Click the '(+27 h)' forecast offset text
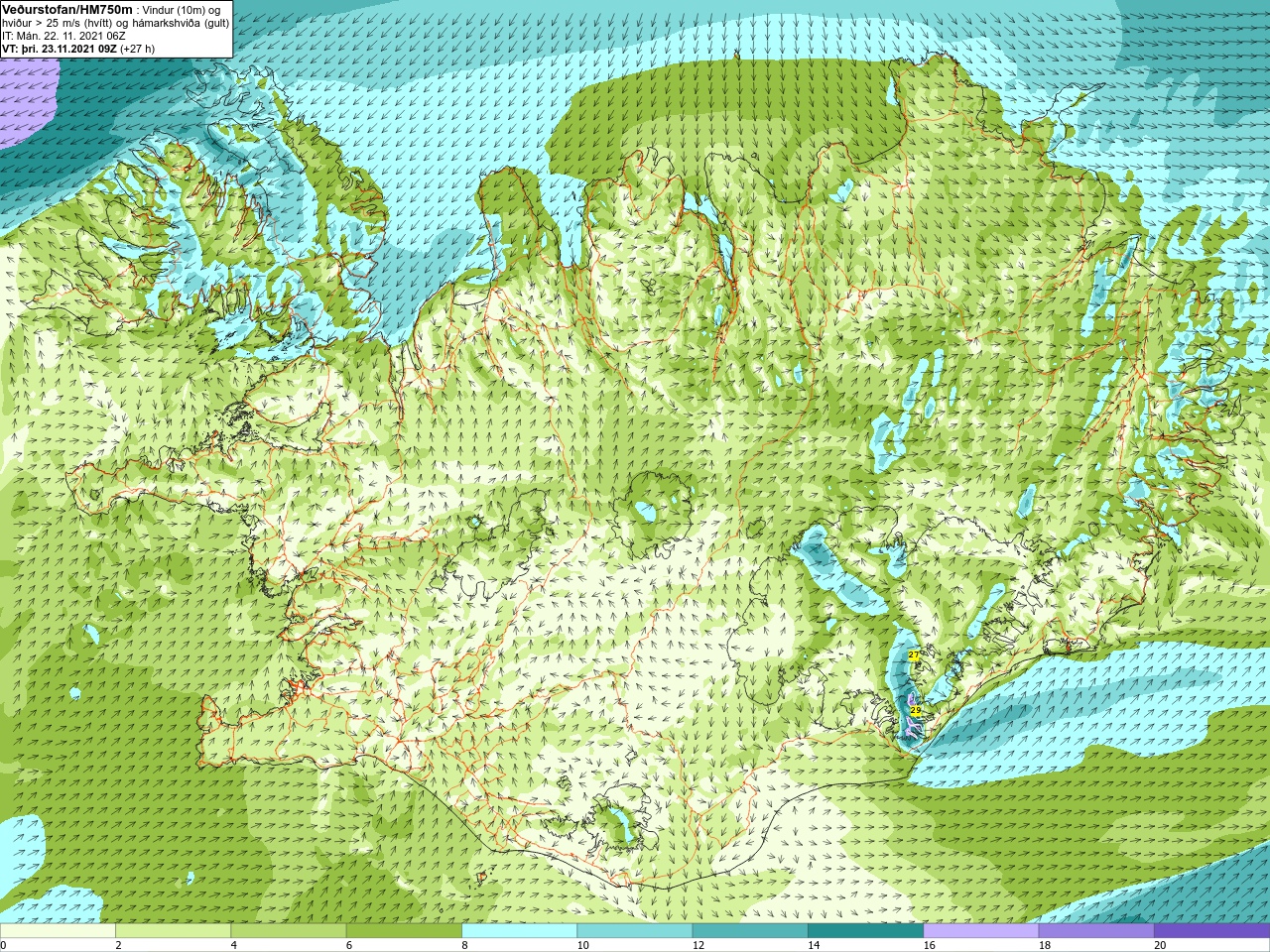This screenshot has height=952, width=1270. pyautogui.click(x=136, y=49)
